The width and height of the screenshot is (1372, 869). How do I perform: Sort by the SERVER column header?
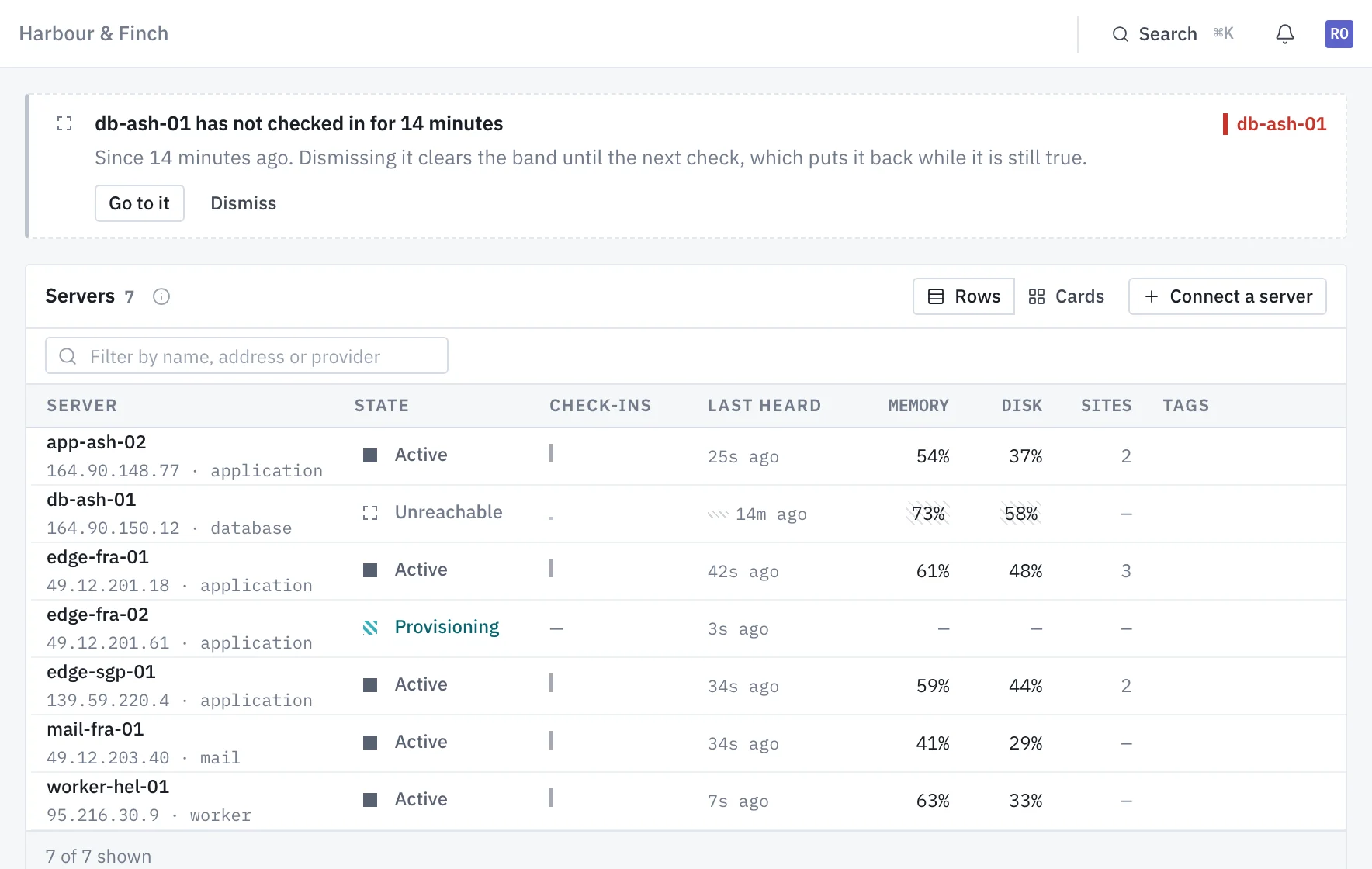(x=81, y=406)
